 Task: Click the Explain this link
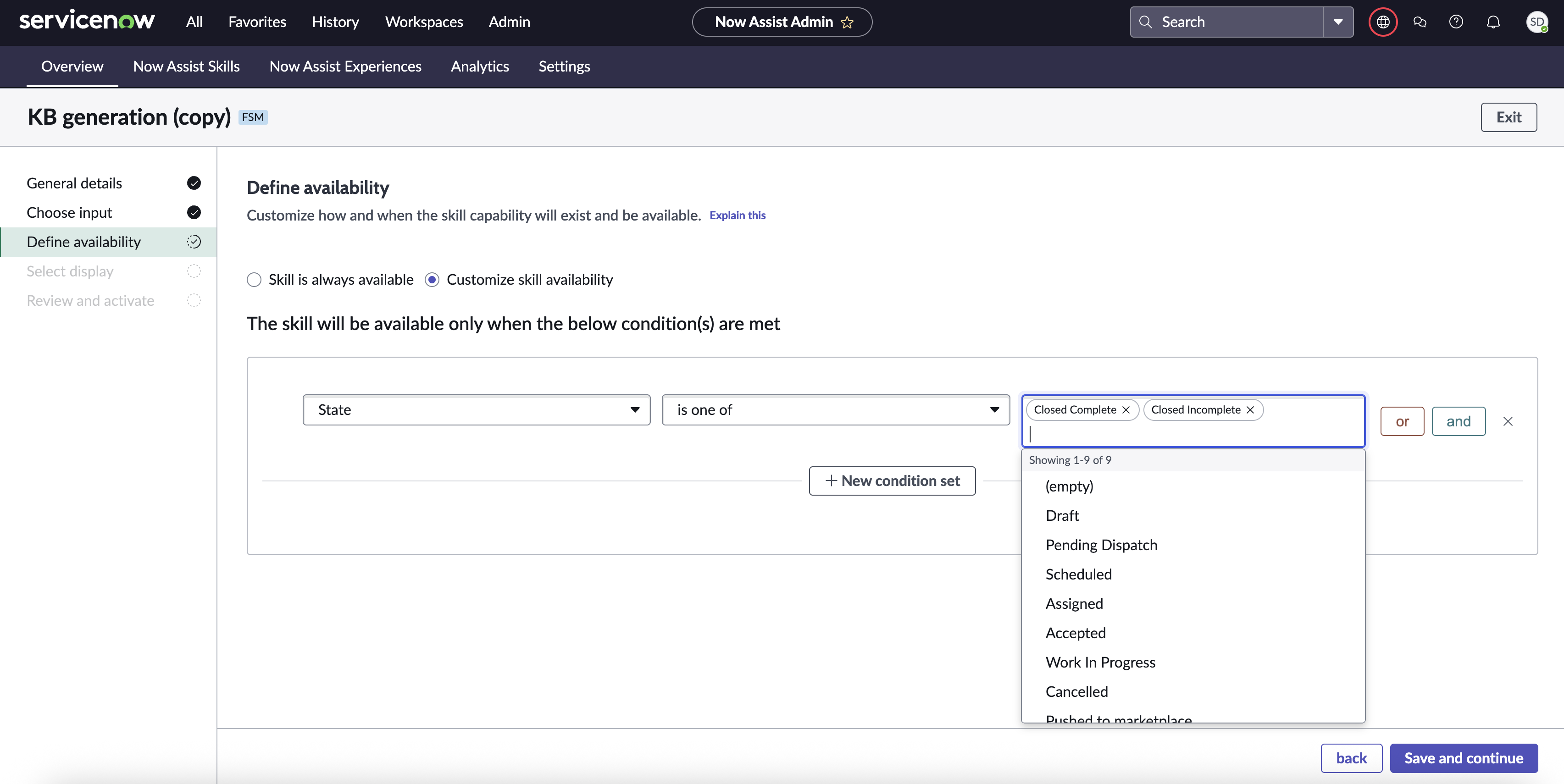tap(737, 215)
